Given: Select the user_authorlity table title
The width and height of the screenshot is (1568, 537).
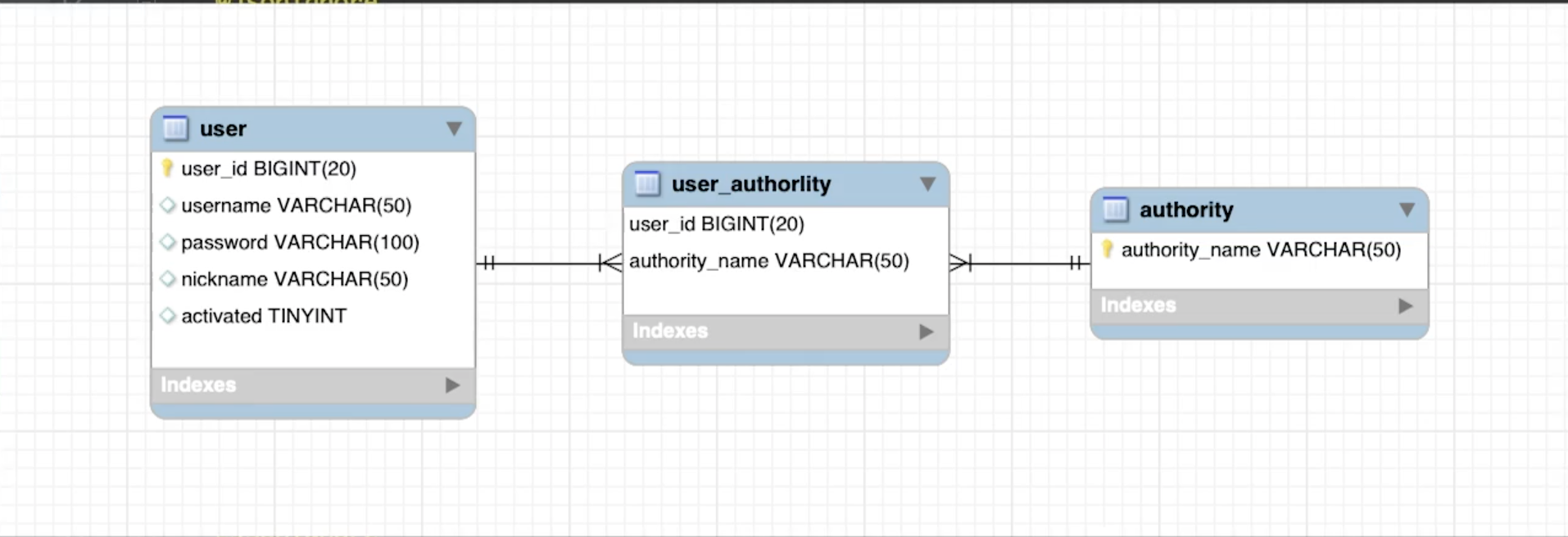Looking at the screenshot, I should coord(751,184).
